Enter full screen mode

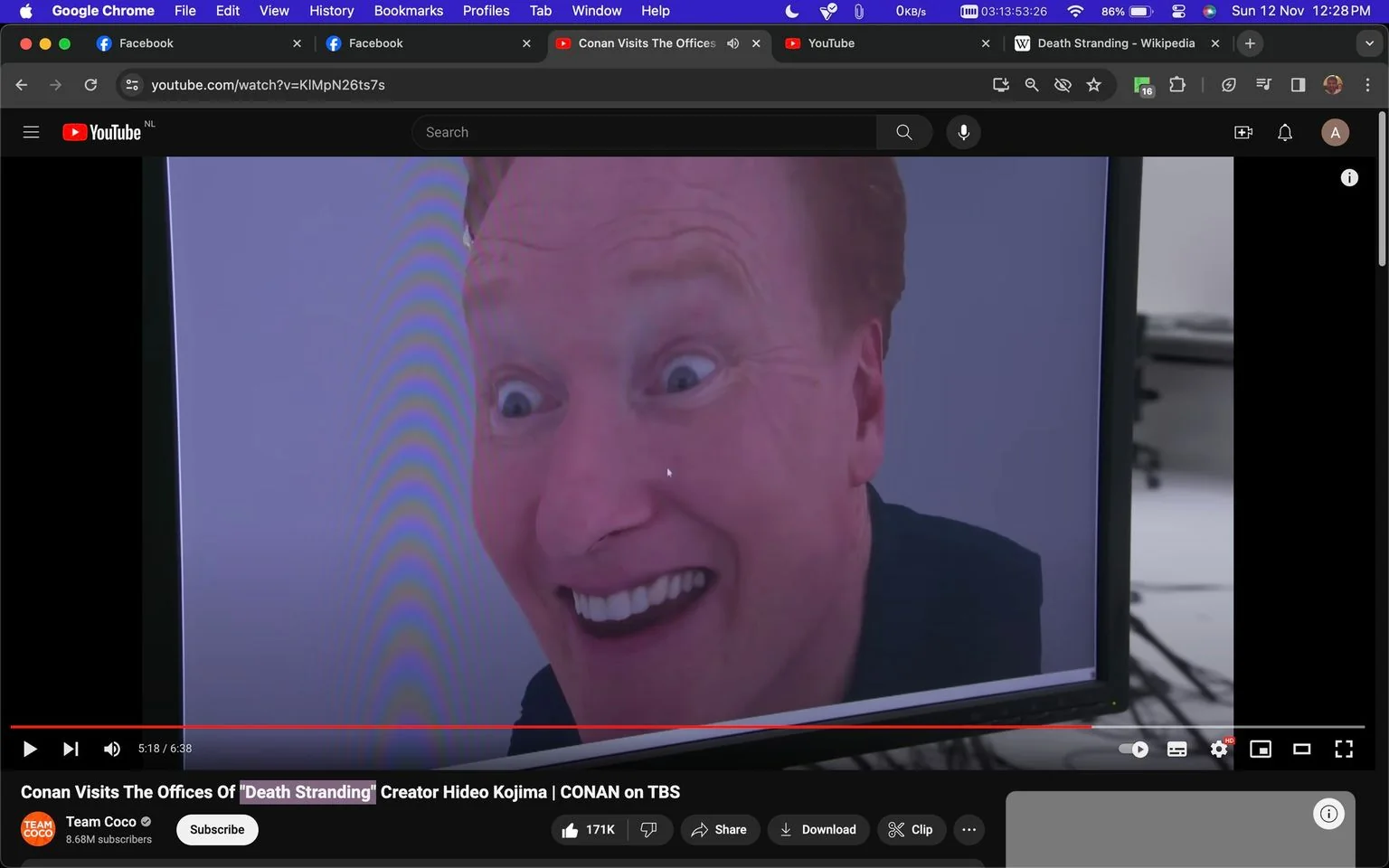pyautogui.click(x=1344, y=749)
